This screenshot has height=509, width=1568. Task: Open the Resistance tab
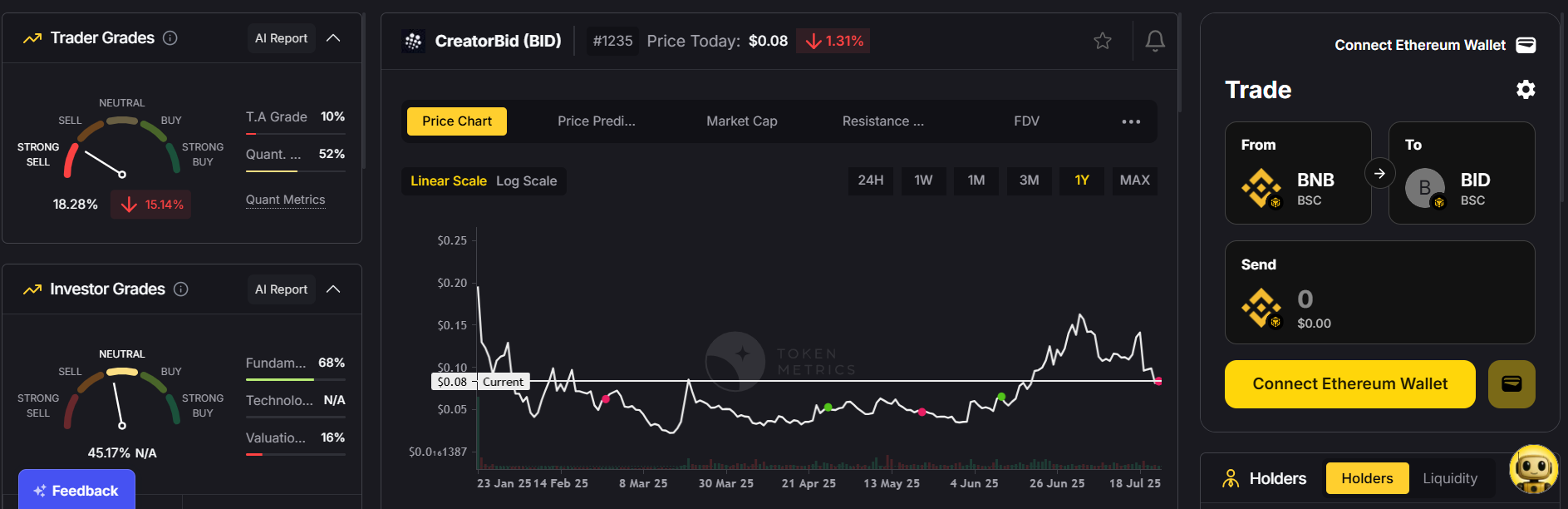883,121
